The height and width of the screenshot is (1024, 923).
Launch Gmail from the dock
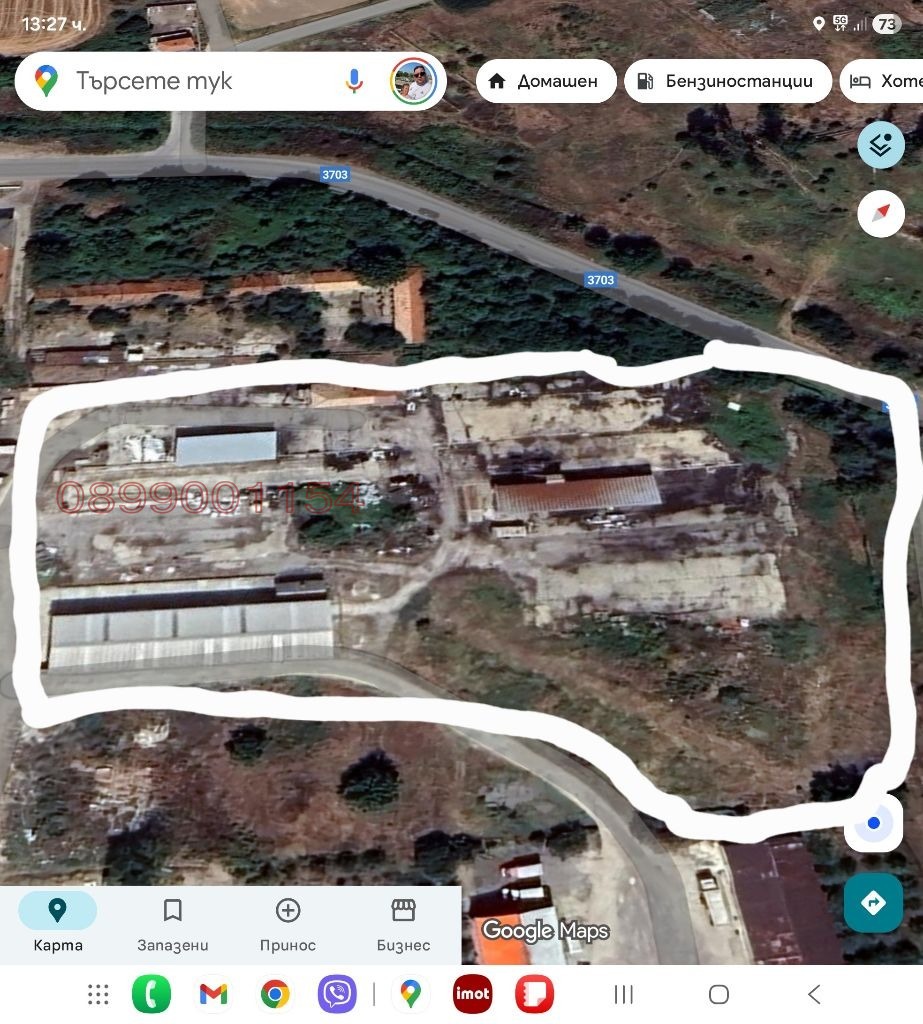pos(213,994)
